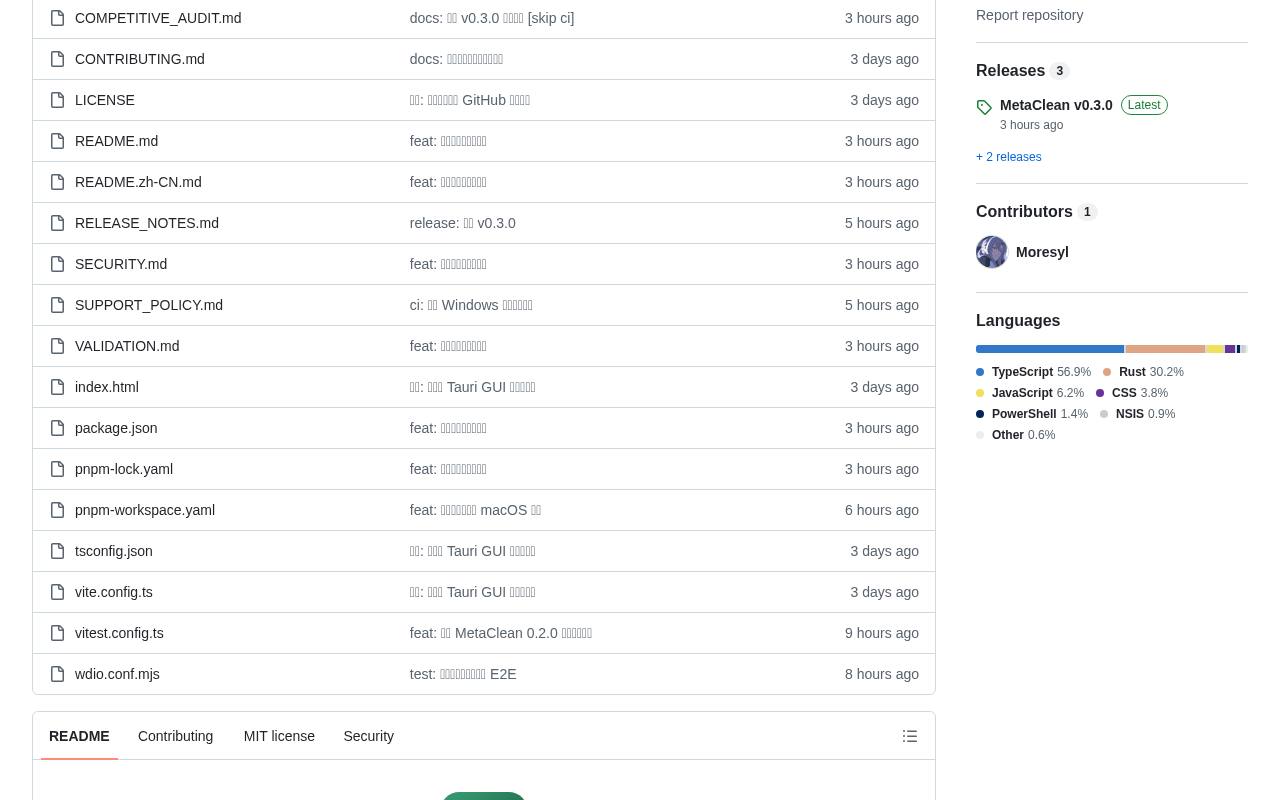This screenshot has width=1280, height=800.
Task: Open the MetaClean v0.3.0 release
Action: (1056, 105)
